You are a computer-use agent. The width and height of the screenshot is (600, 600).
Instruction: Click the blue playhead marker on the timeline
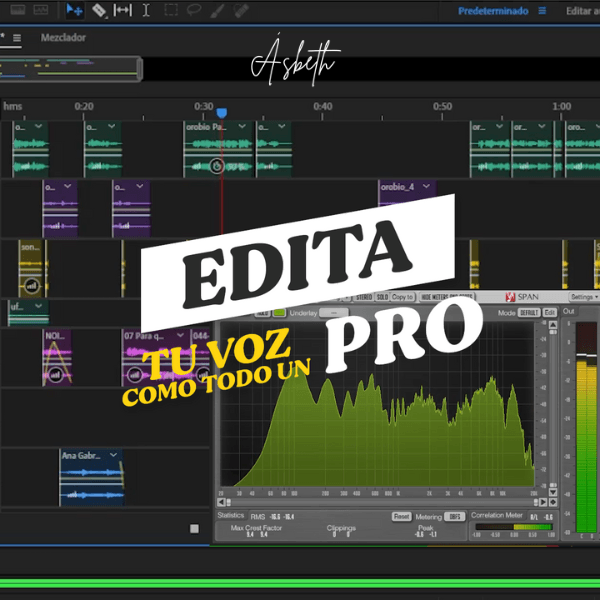(222, 113)
